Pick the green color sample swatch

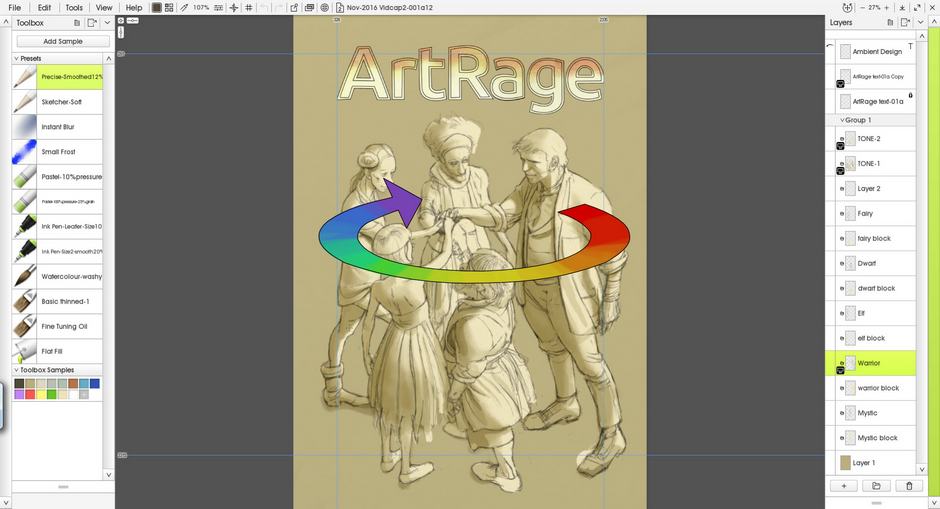(x=52, y=394)
